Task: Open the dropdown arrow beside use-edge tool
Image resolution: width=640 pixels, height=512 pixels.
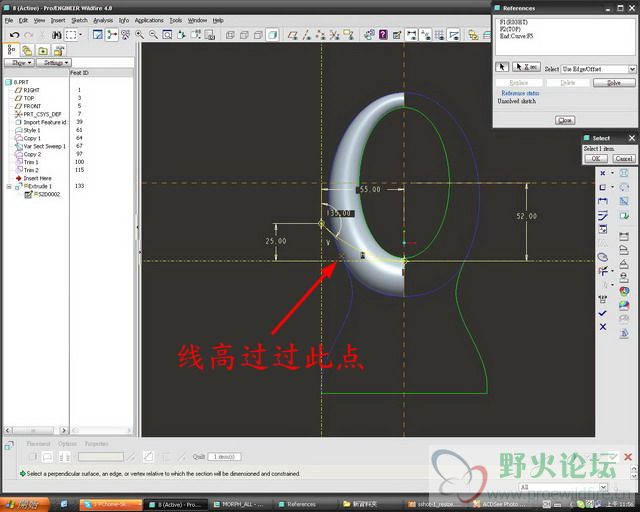Action: 612,187
